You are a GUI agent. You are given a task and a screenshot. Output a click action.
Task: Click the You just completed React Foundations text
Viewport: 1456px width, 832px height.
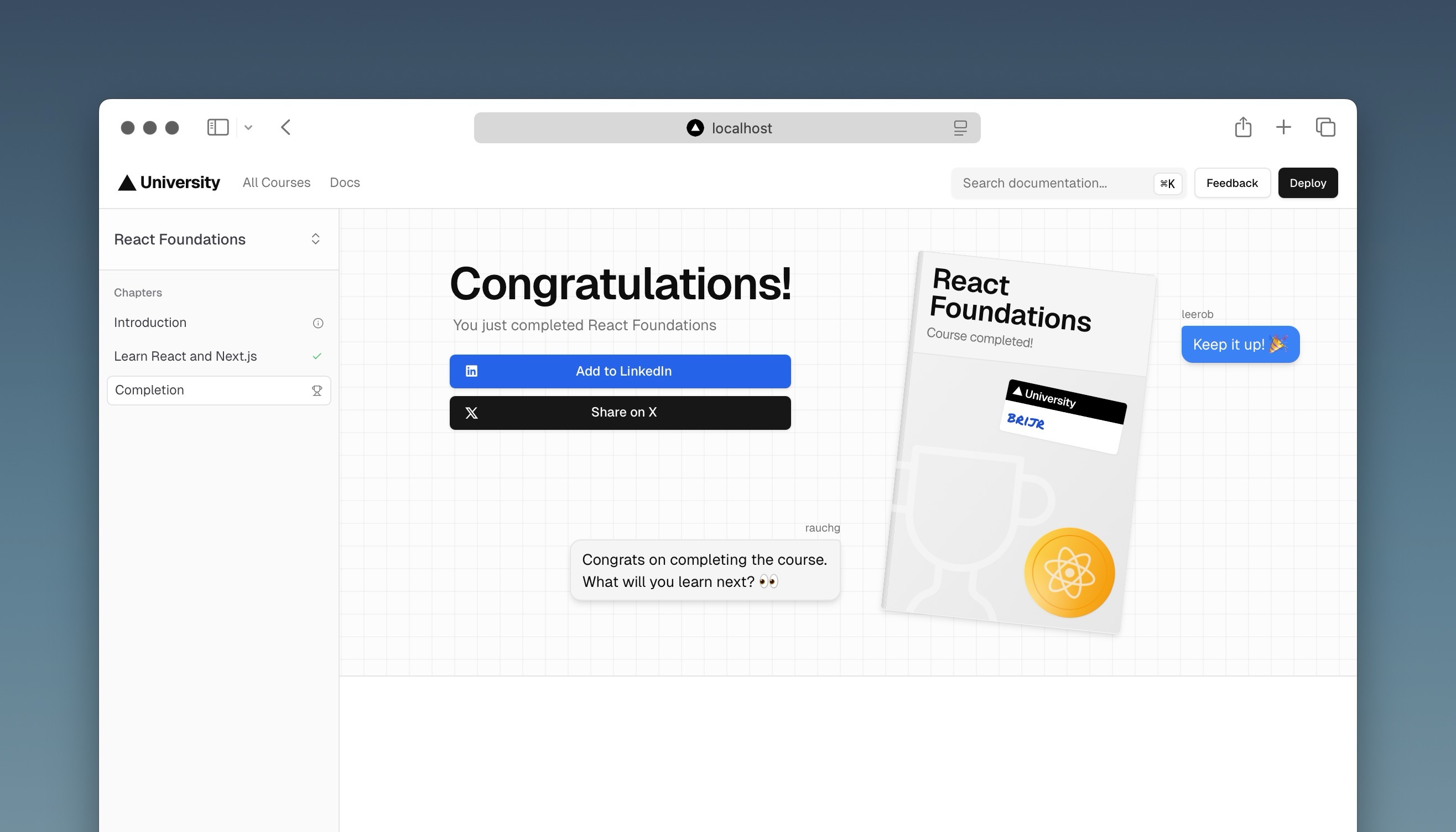pos(584,325)
